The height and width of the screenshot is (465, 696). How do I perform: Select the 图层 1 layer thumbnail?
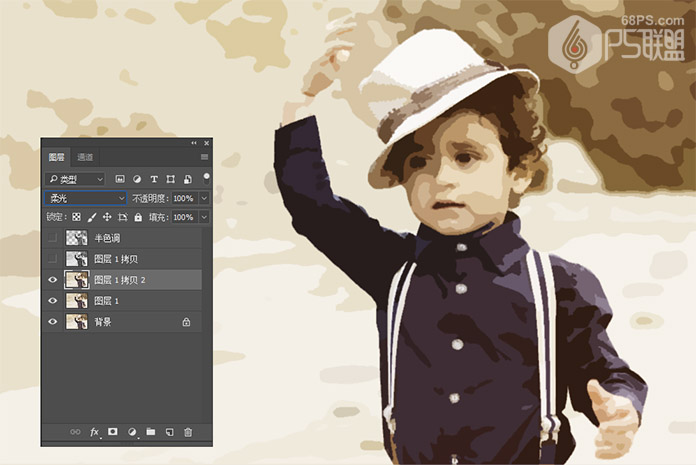coord(76,301)
